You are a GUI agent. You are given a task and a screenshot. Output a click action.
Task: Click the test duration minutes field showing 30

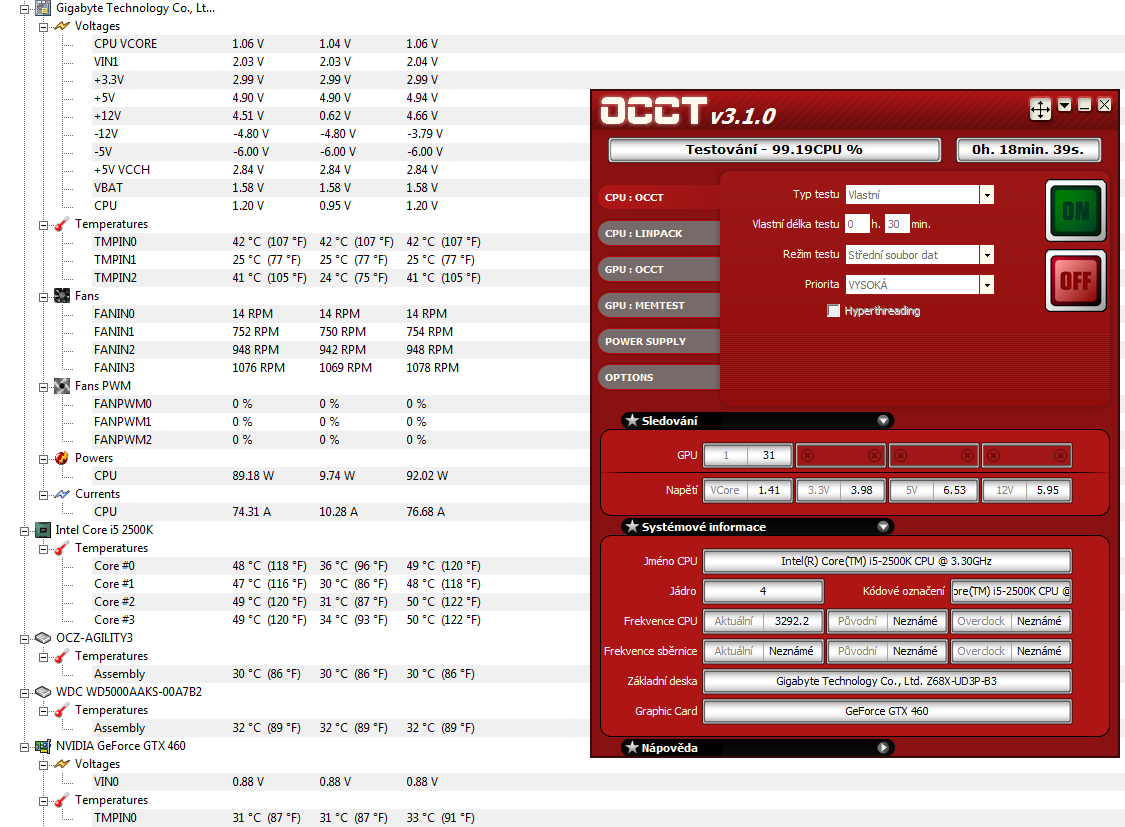point(898,225)
